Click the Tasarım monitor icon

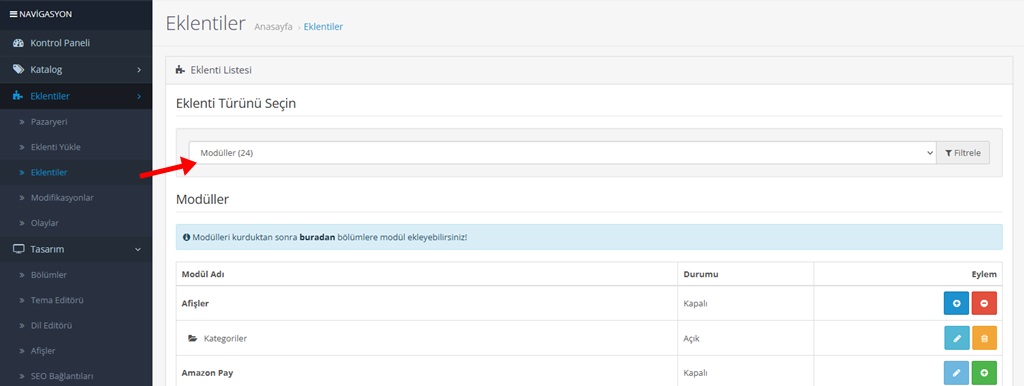tap(18, 249)
